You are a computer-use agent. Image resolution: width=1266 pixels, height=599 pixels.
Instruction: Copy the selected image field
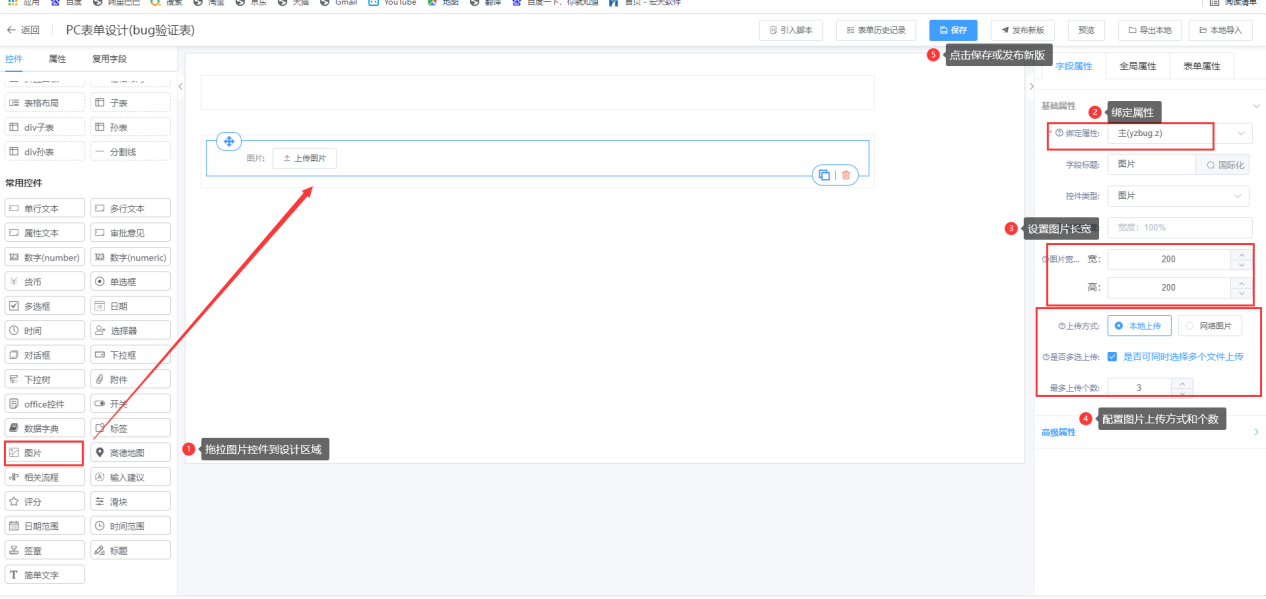(x=824, y=175)
